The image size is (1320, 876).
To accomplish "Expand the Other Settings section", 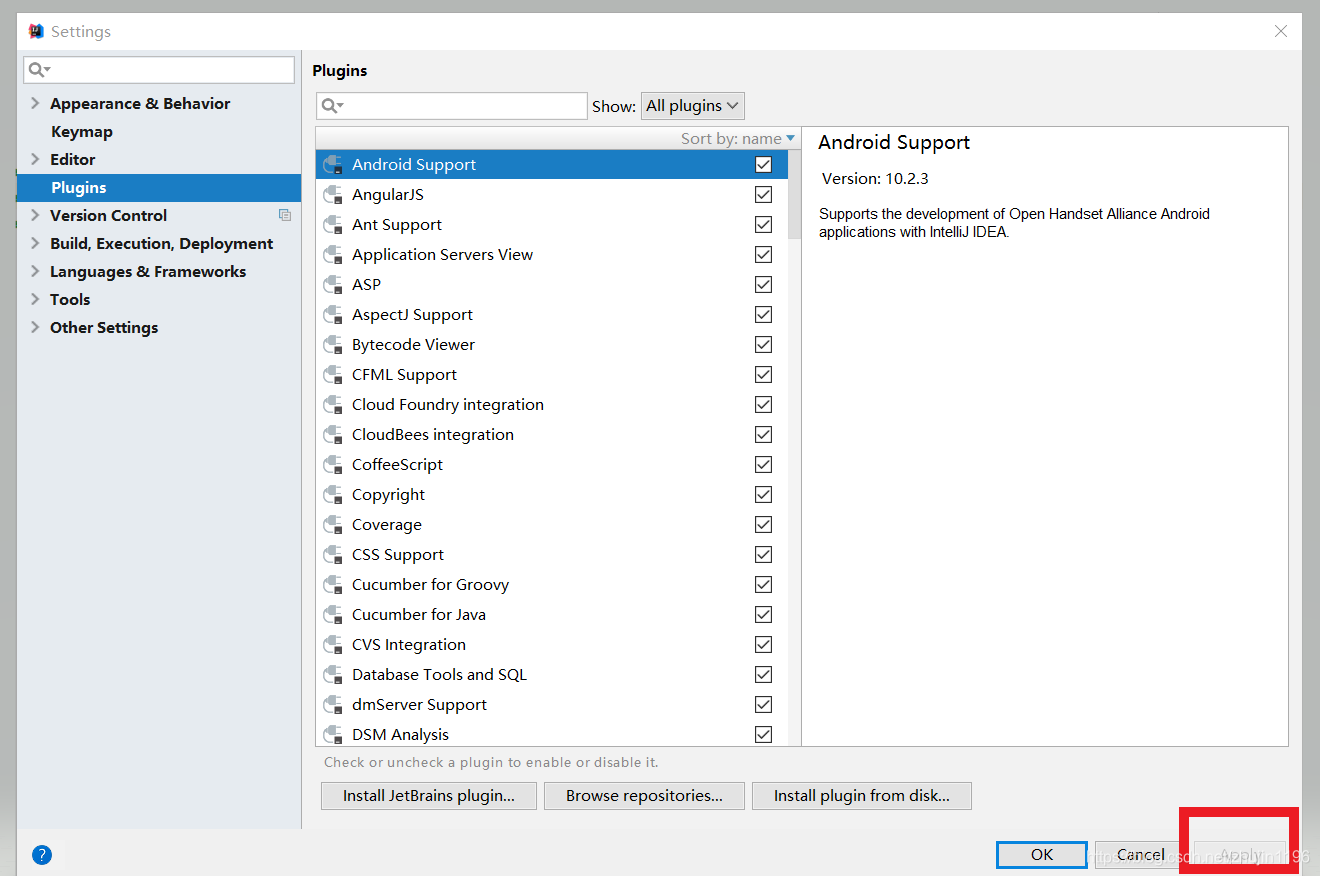I will coord(36,327).
